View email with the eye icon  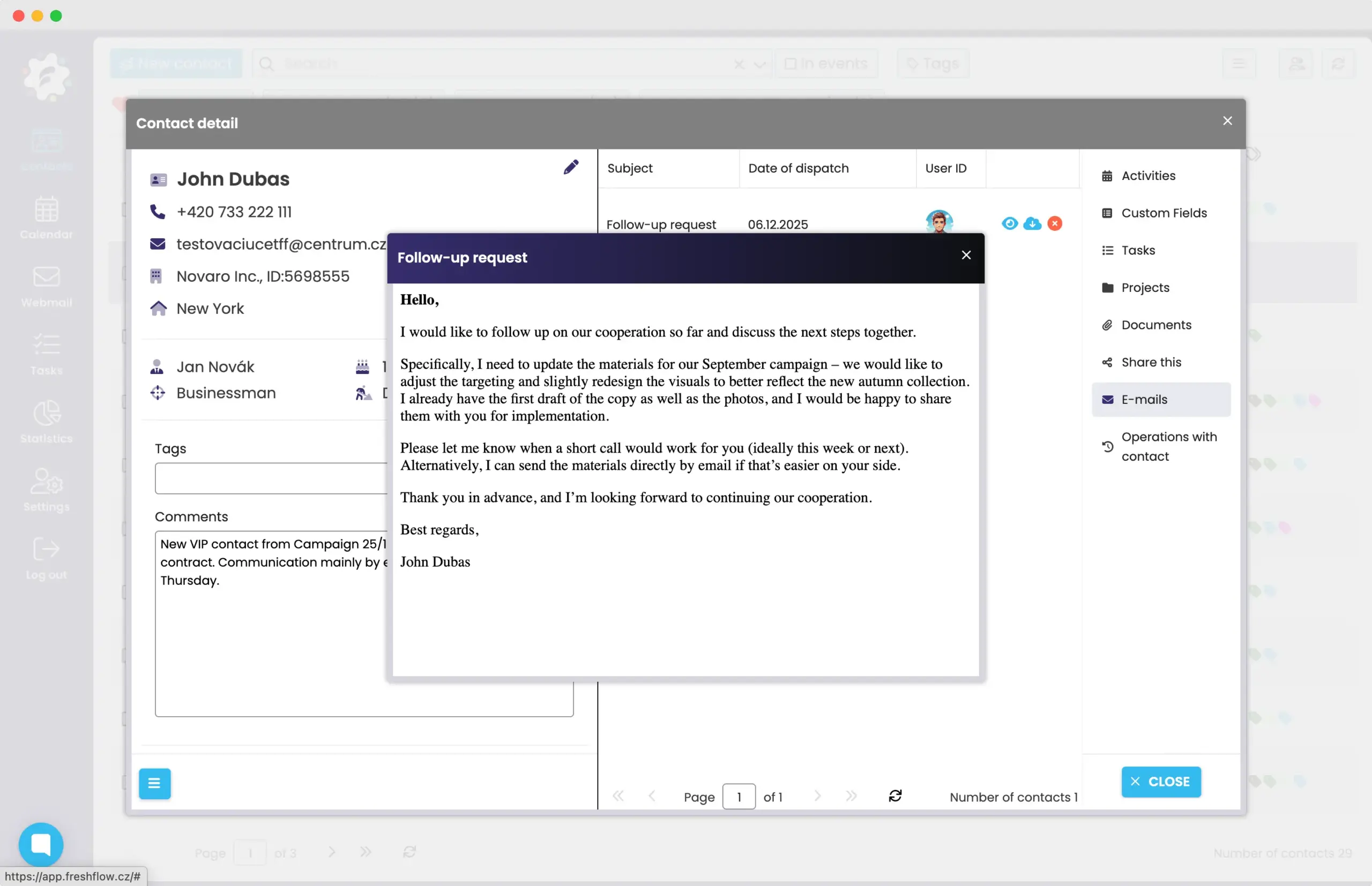coord(1009,223)
